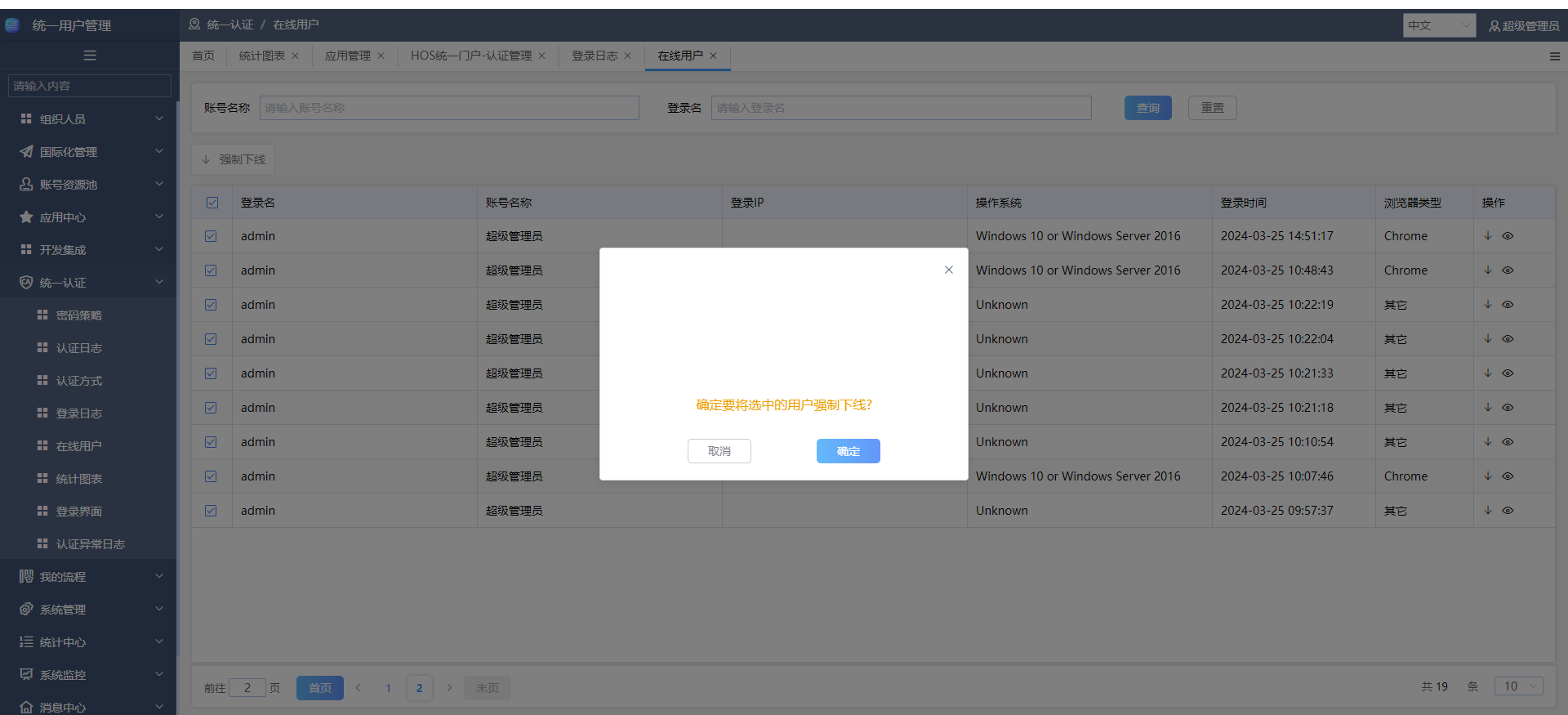Toggle the select-all checkbox in table header
The height and width of the screenshot is (715, 1568).
coord(212,203)
